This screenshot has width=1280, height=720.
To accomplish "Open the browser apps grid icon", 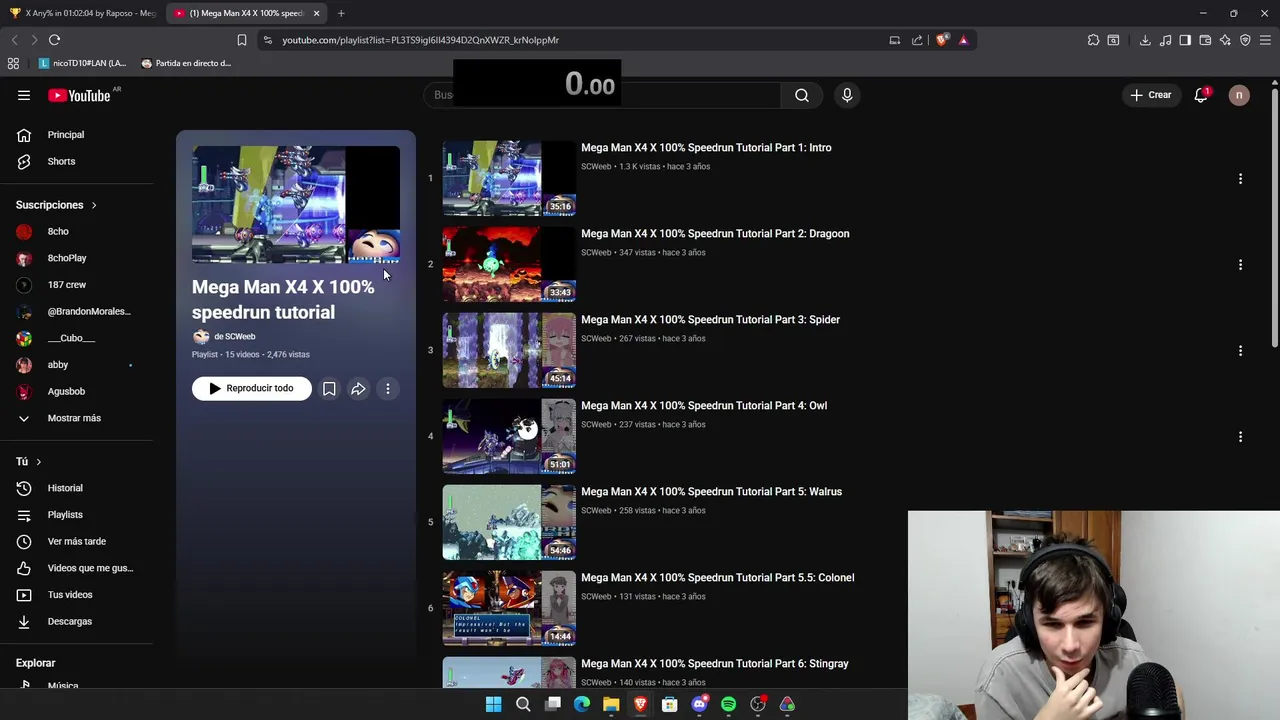I will [13, 63].
